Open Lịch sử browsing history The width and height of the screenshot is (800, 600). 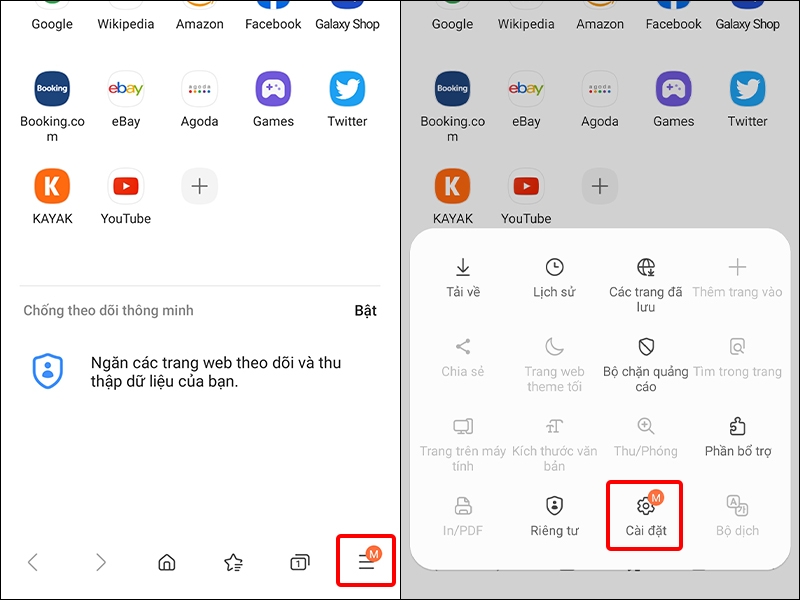pyautogui.click(x=554, y=277)
